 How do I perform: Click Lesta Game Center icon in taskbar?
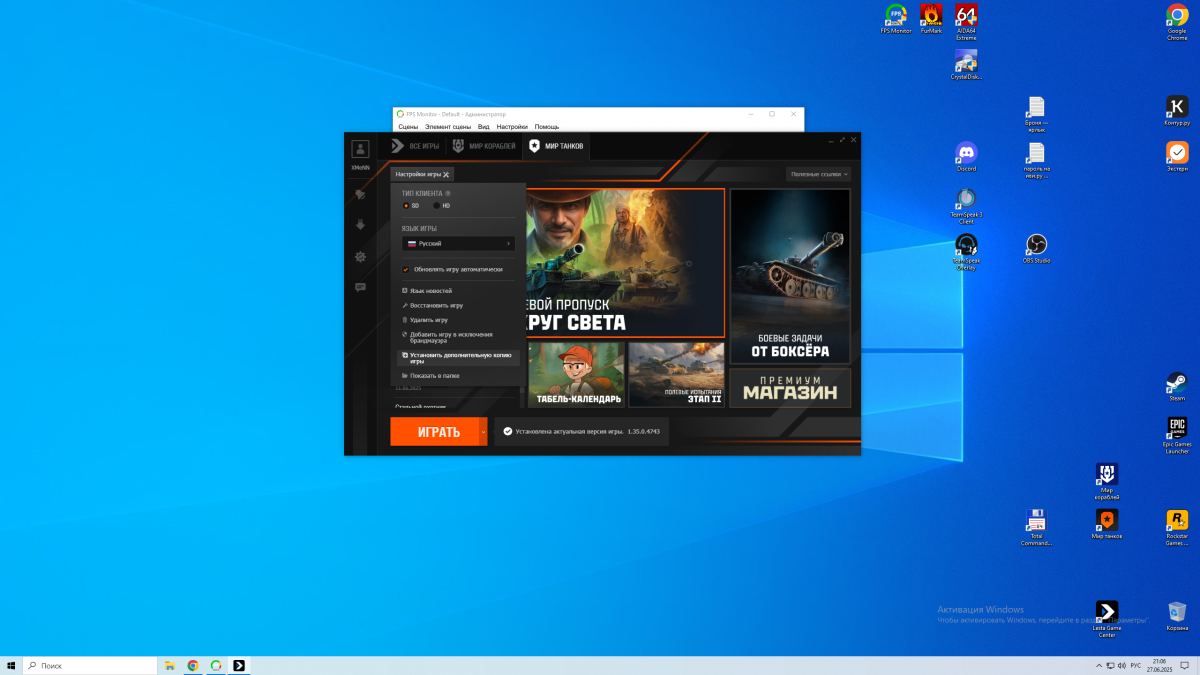pyautogui.click(x=239, y=665)
